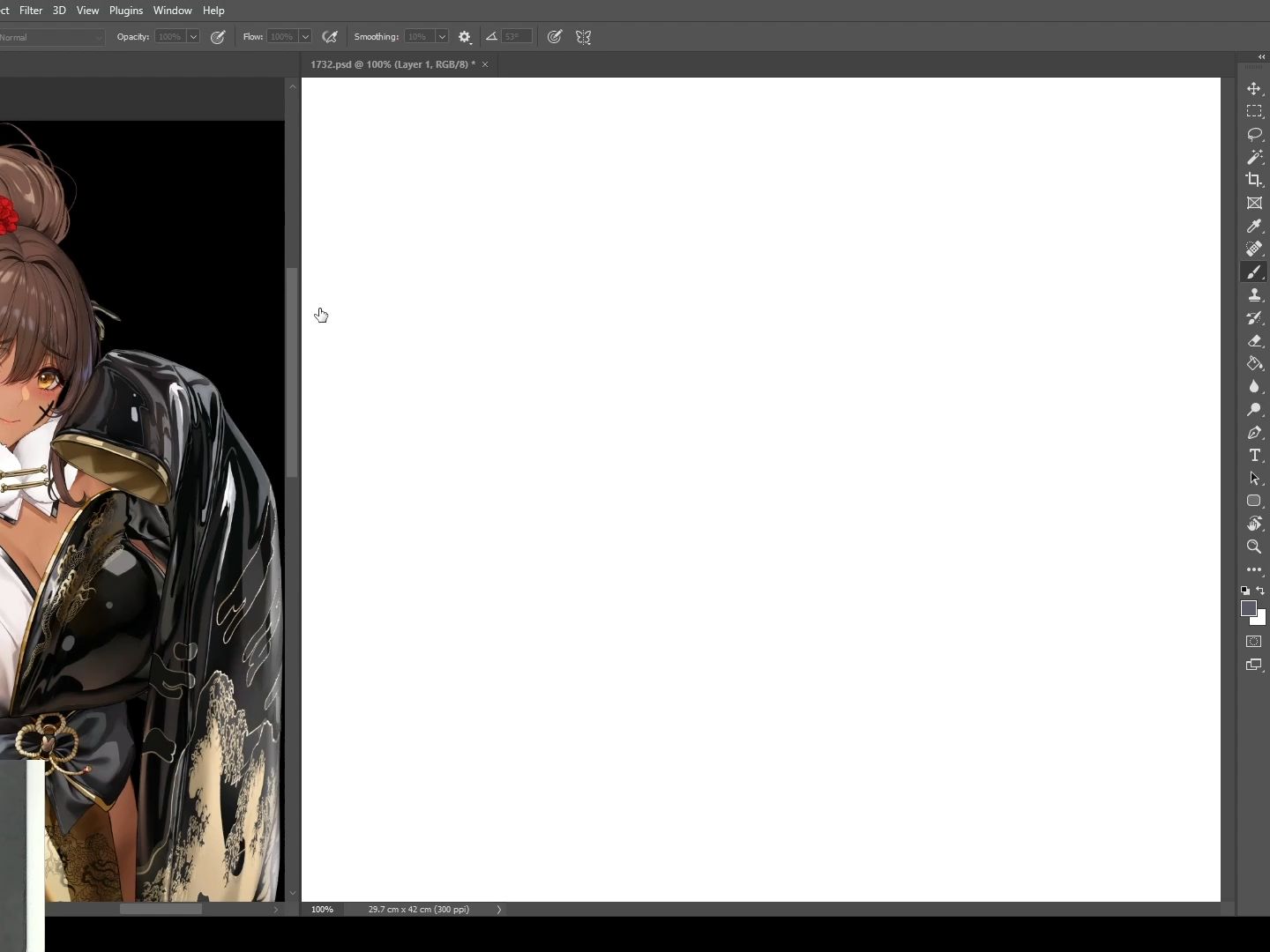Select the History Brush tool
This screenshot has height=952, width=1270.
pyautogui.click(x=1253, y=318)
